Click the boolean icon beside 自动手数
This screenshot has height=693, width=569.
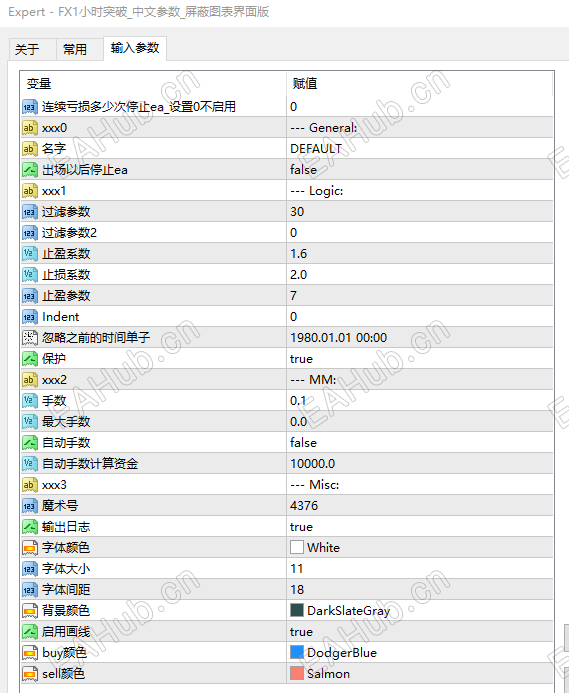[30, 443]
